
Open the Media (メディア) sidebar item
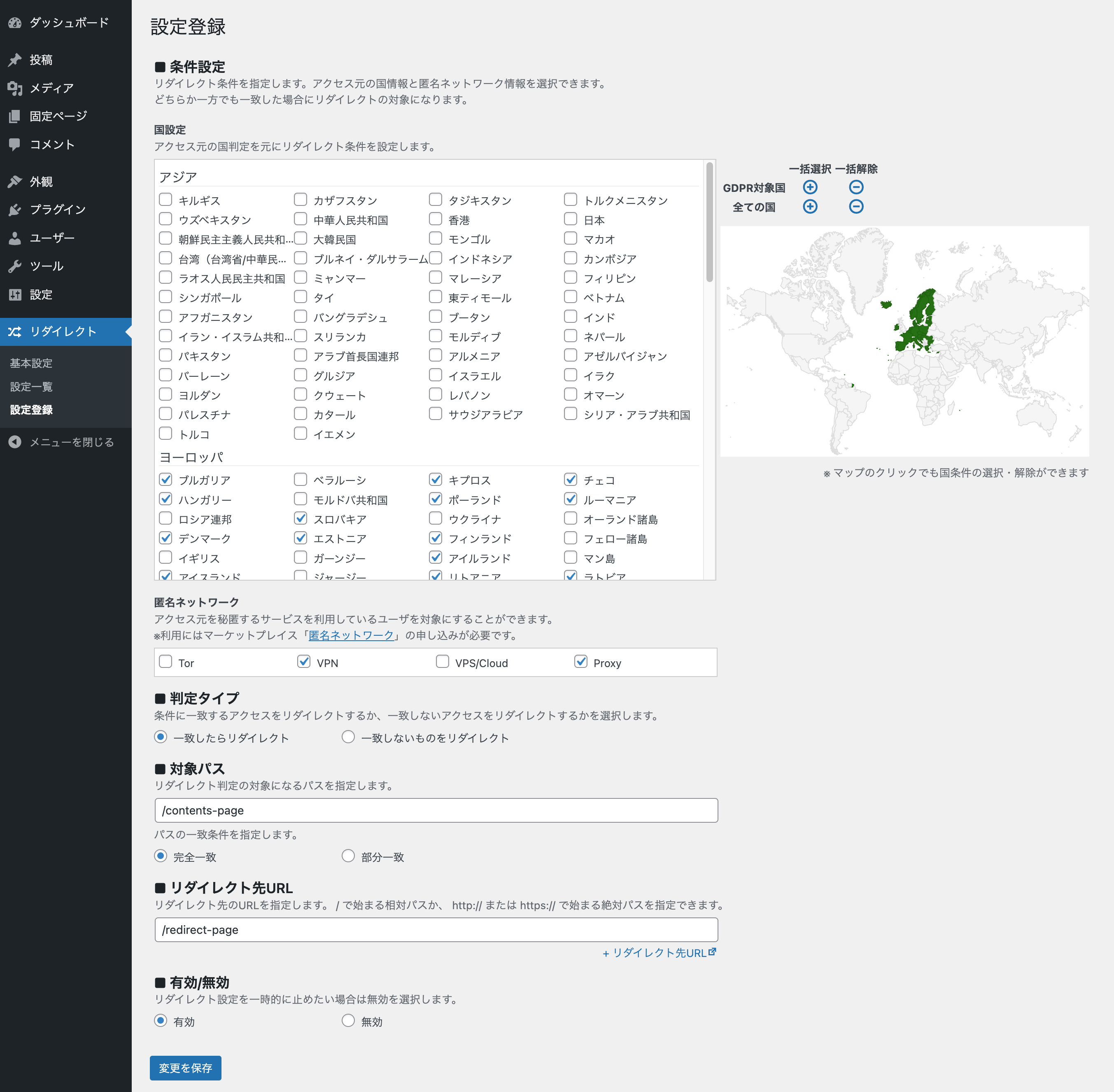[51, 88]
